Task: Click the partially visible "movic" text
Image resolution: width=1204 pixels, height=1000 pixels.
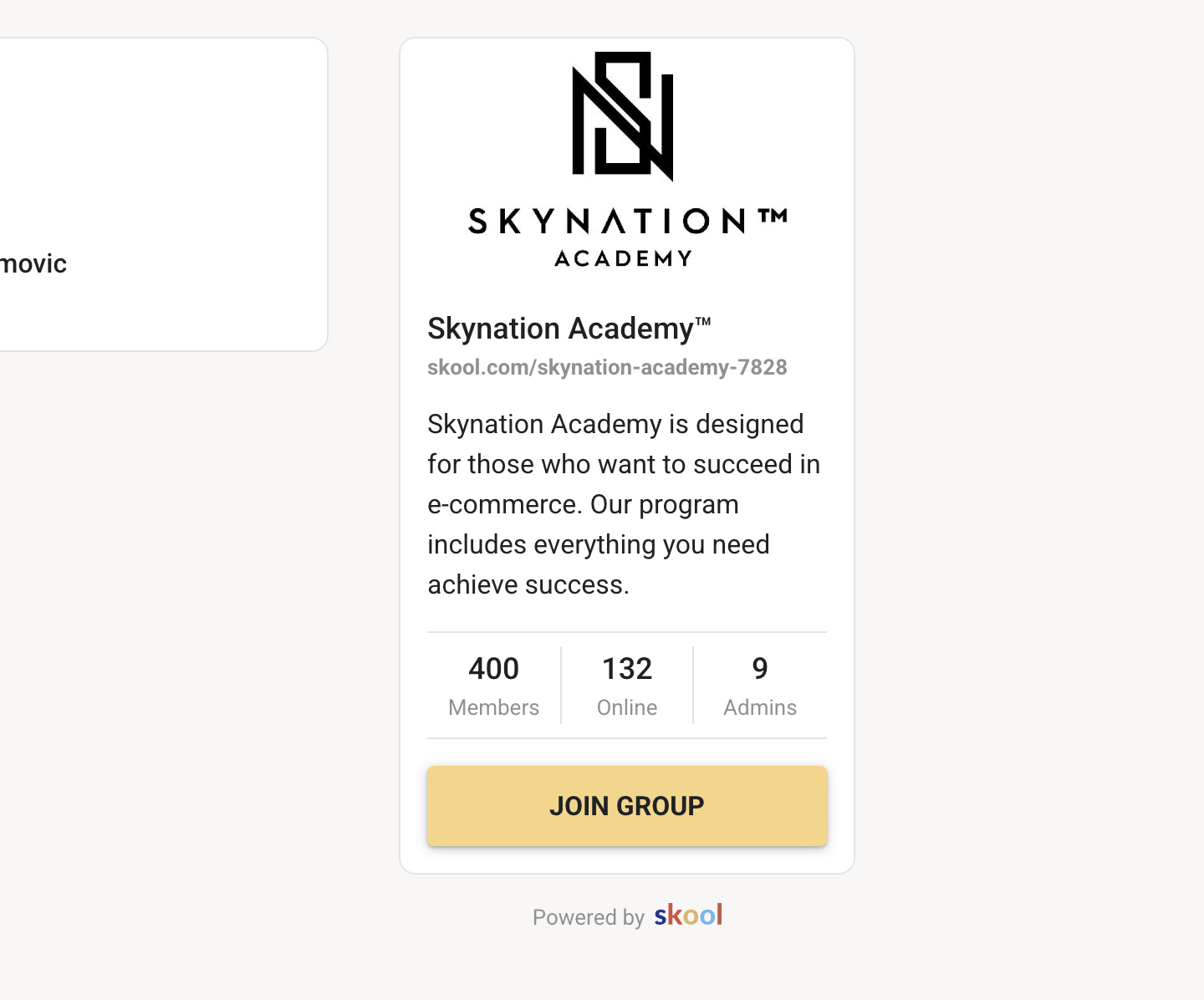Action: pos(33,264)
